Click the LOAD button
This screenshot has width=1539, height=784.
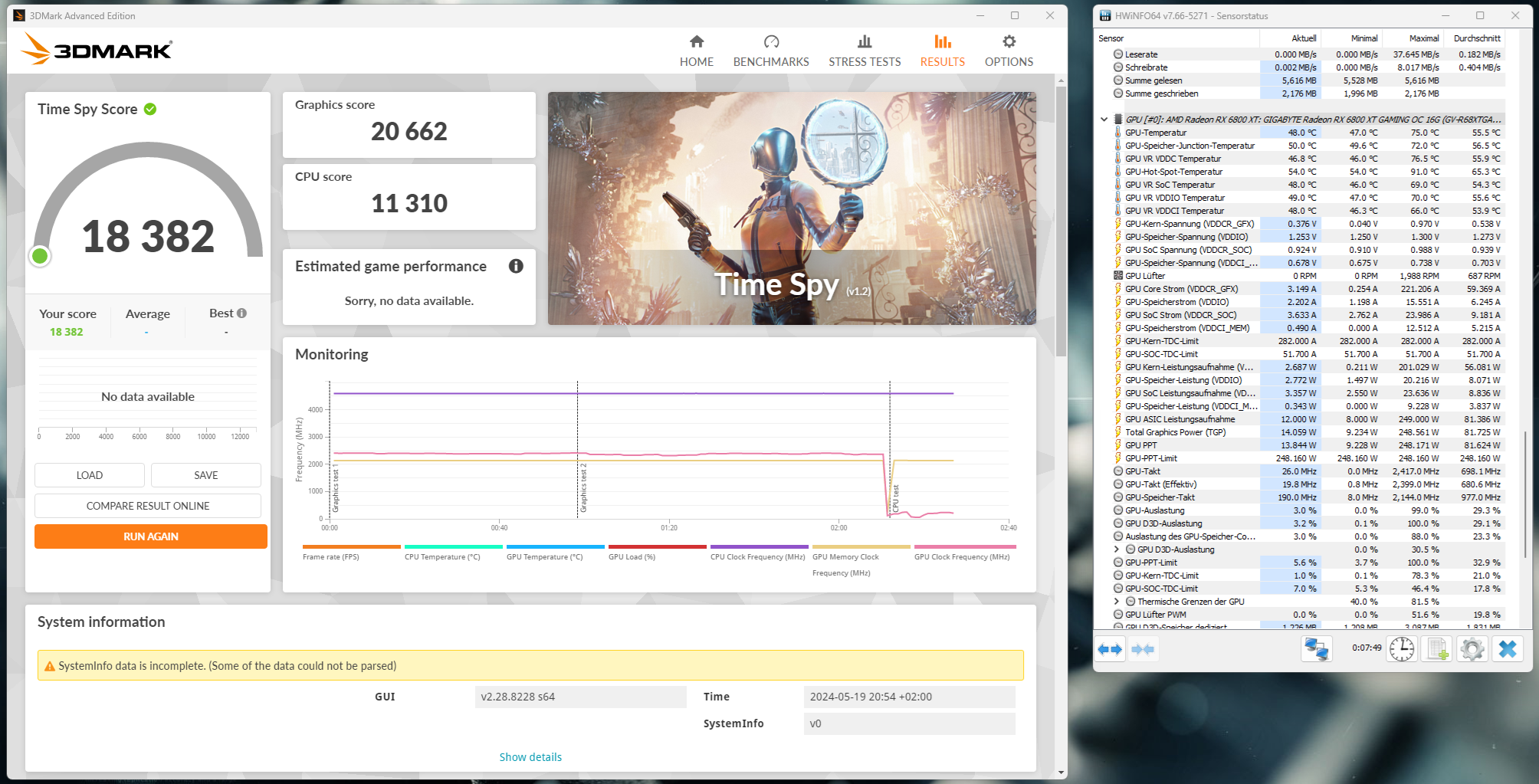90,475
